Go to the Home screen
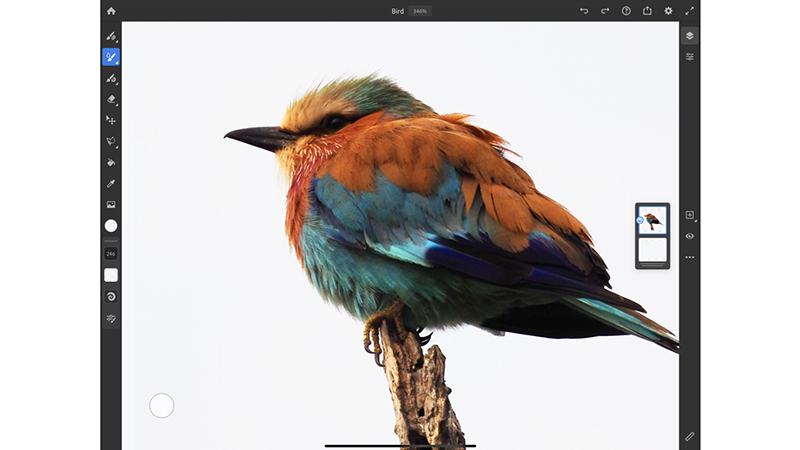 [x=111, y=11]
